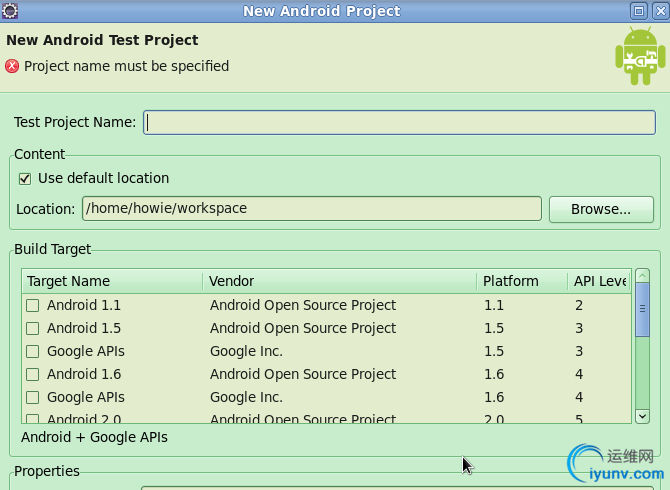Click 'Android Open Source Project' in Android 1.5 row

point(303,329)
